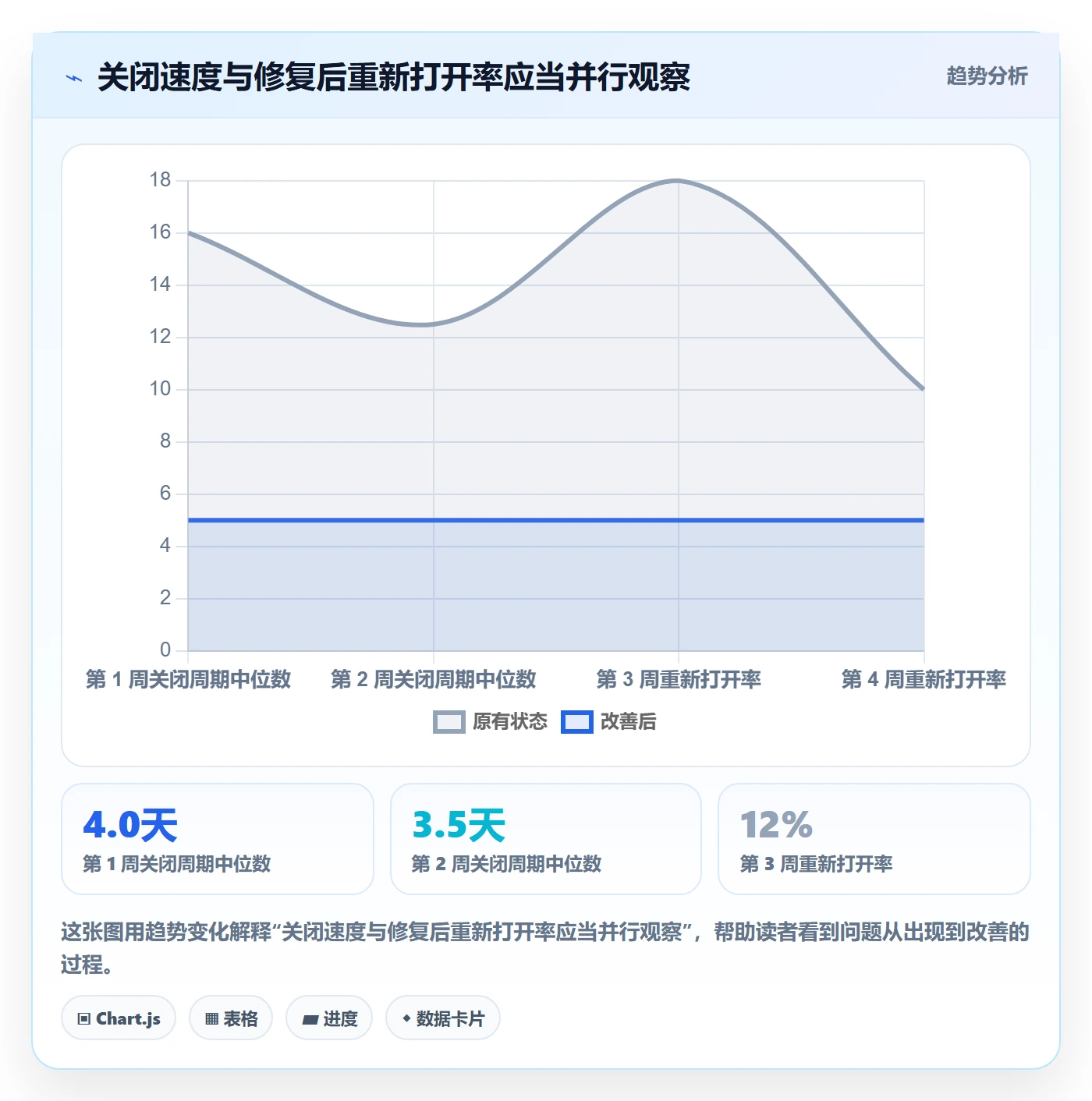This screenshot has width=1092, height=1101.
Task: Select the 表格 tag chip
Action: pos(231,1018)
